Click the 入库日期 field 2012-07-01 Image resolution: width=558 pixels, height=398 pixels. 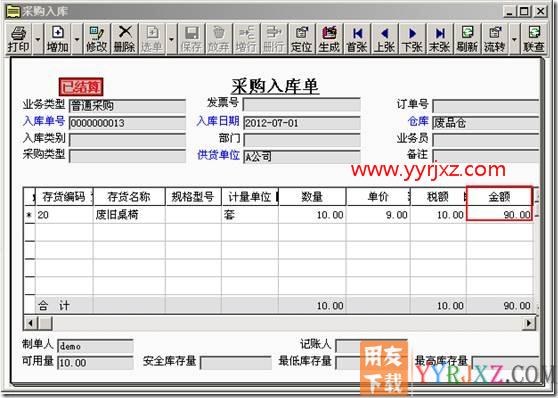pos(302,123)
